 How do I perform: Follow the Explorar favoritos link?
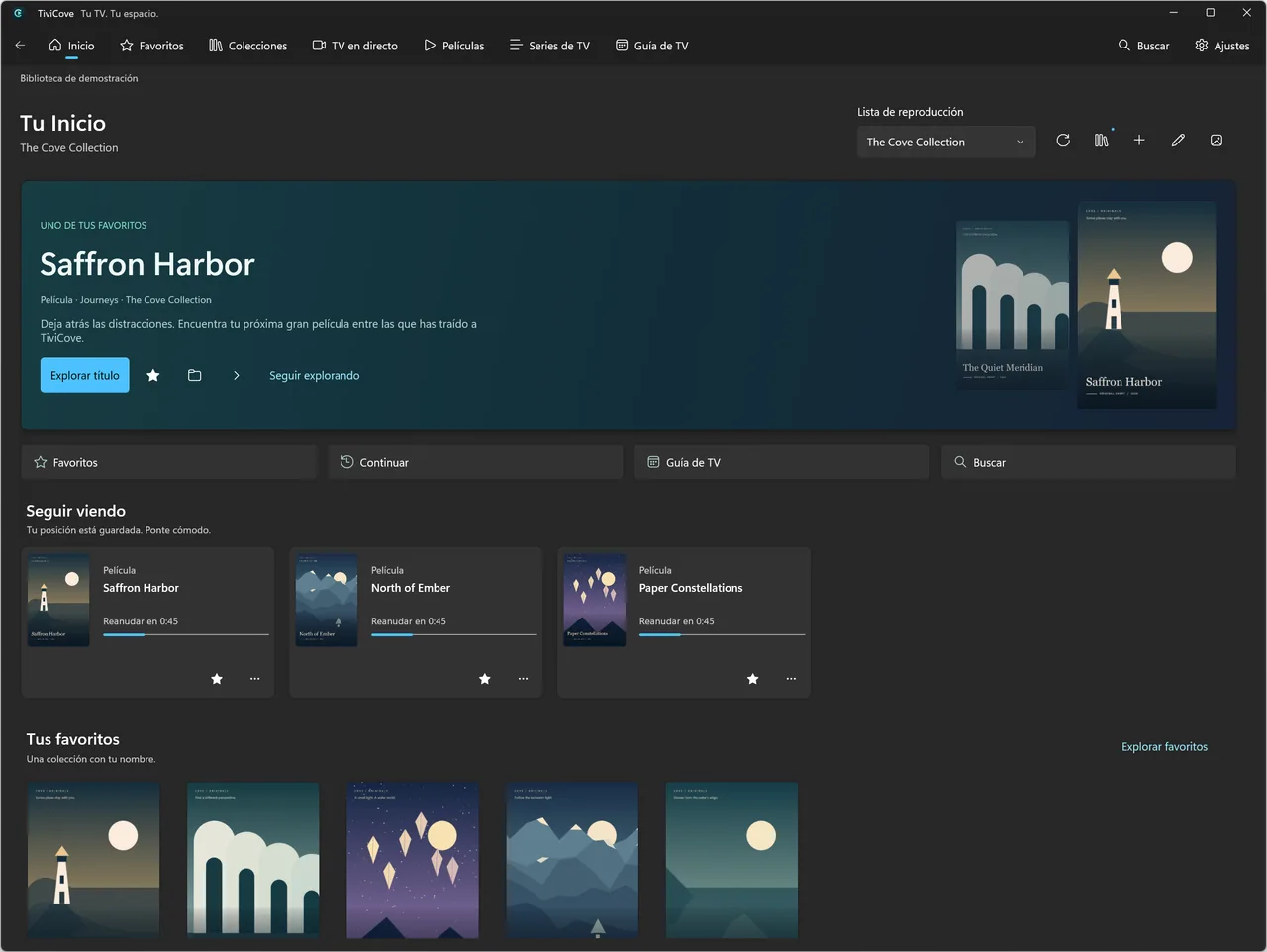1164,747
